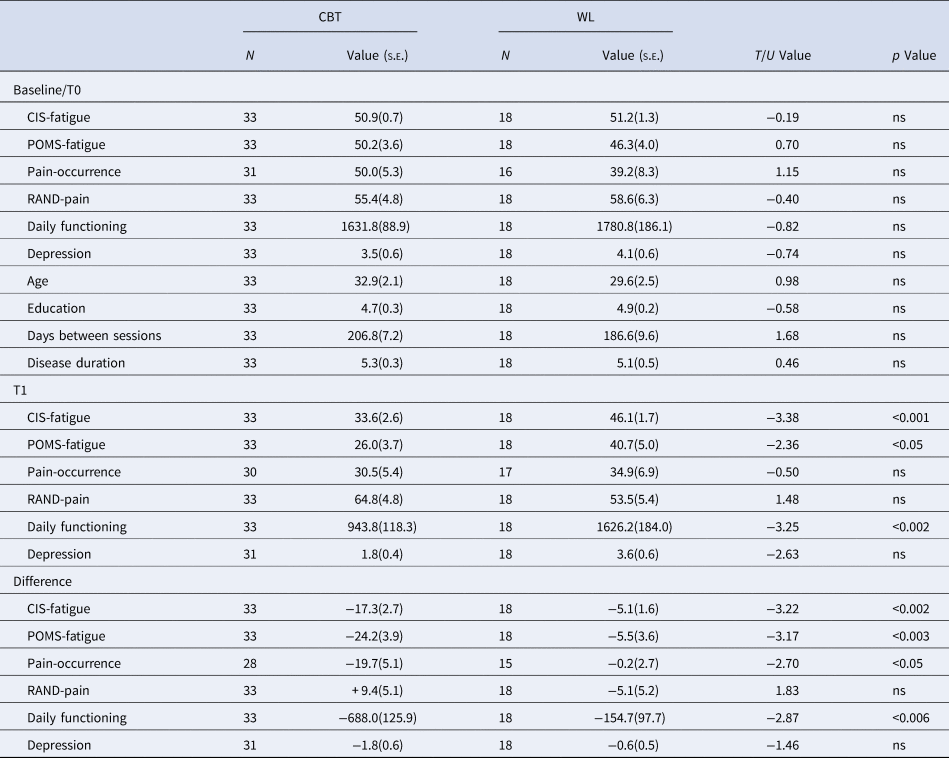Click the 943.8(118.3) value cell
Screen dimensions: 949x758
368,526
